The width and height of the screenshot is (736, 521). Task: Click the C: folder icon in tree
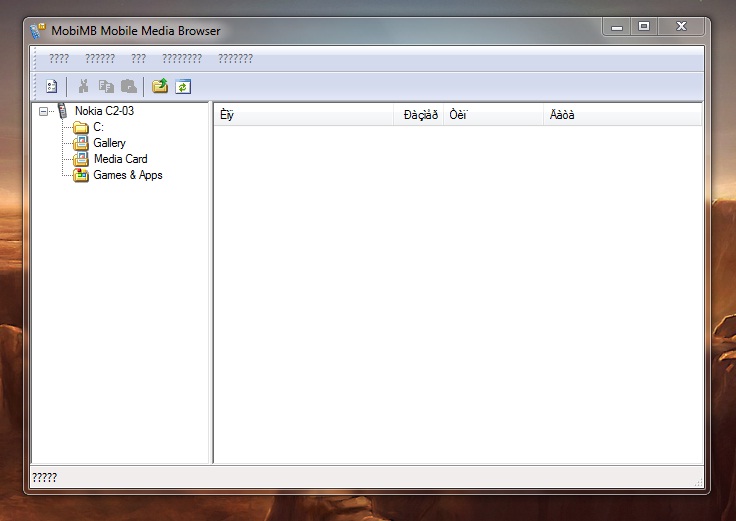[x=81, y=127]
